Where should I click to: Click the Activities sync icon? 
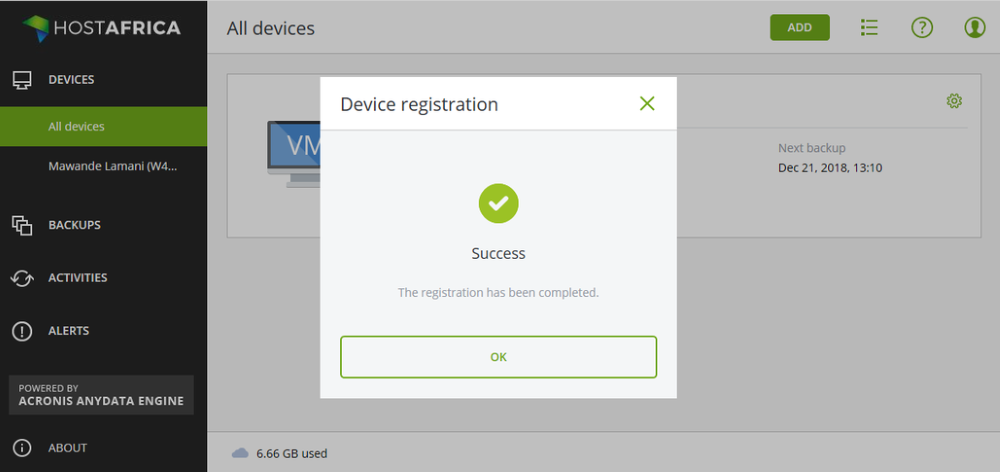tap(22, 278)
